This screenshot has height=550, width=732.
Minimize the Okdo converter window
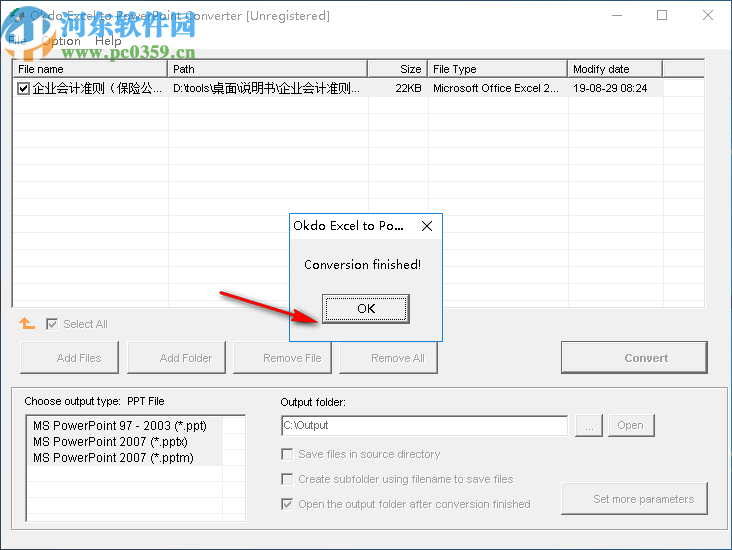click(617, 15)
